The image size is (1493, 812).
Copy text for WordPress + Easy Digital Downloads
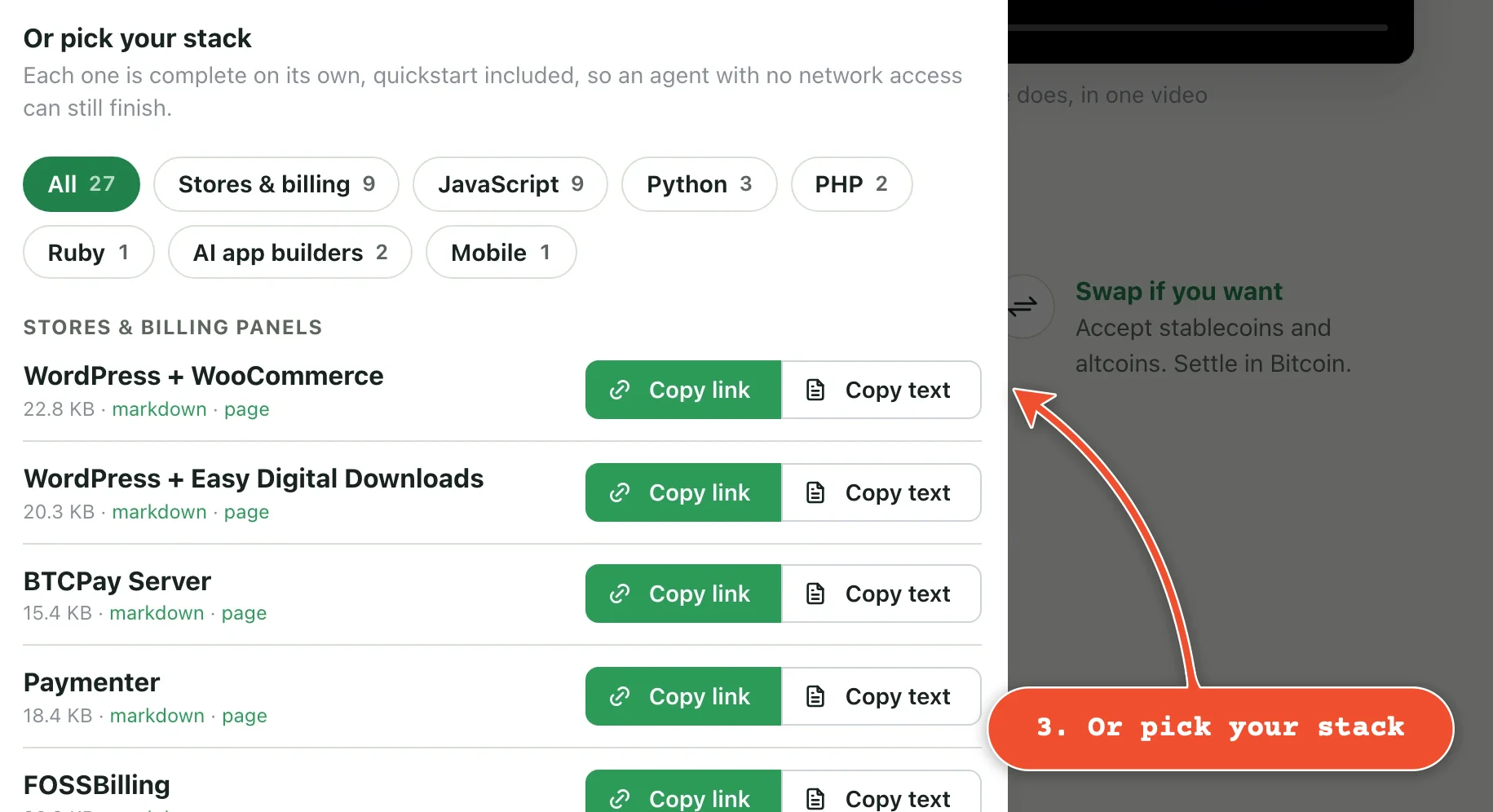881,492
